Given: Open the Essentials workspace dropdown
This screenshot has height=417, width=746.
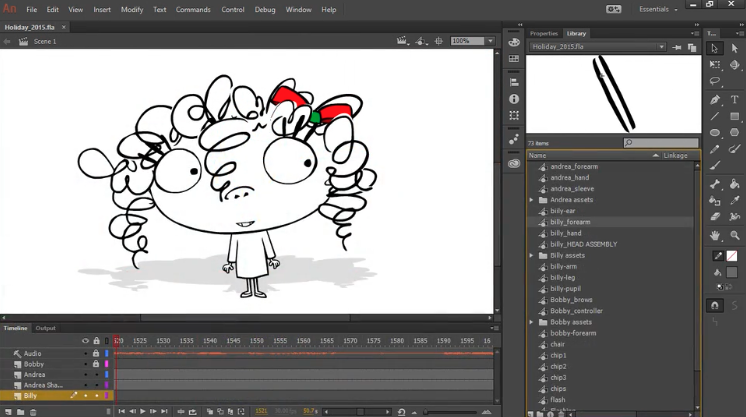Looking at the screenshot, I should point(658,9).
